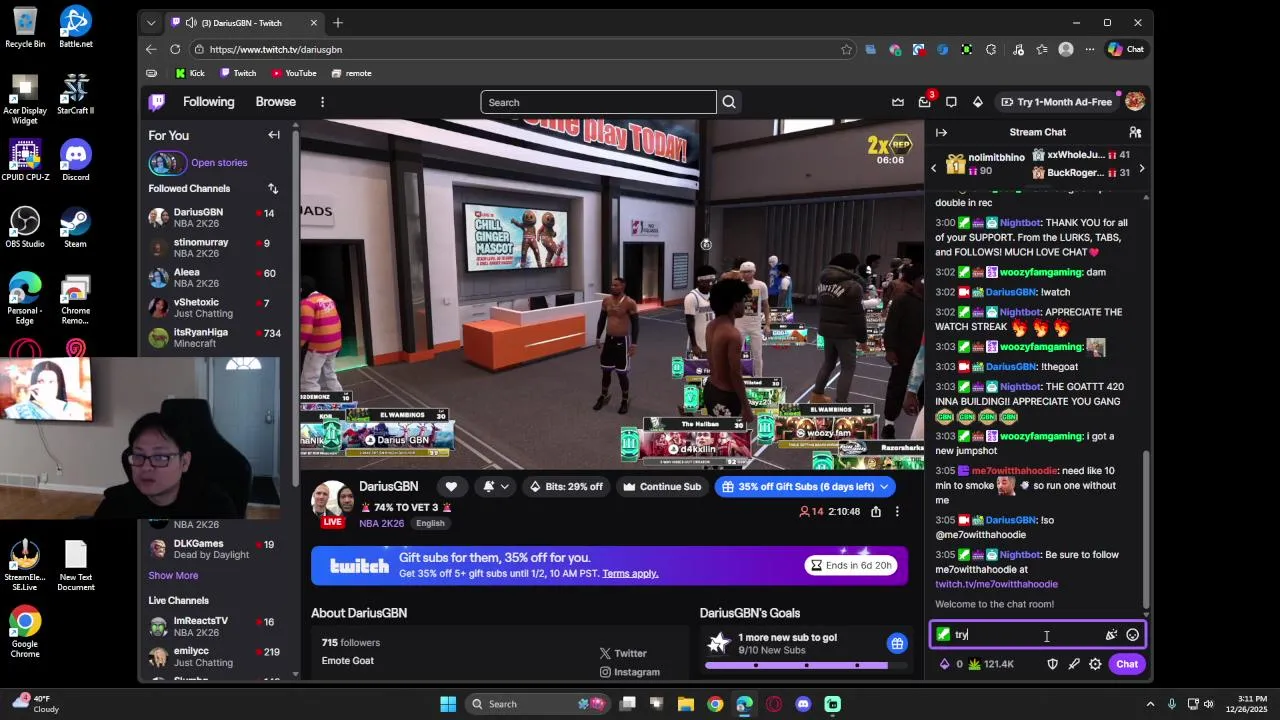Open the Terms apply link
Viewport: 1280px width, 720px height.
[x=630, y=573]
